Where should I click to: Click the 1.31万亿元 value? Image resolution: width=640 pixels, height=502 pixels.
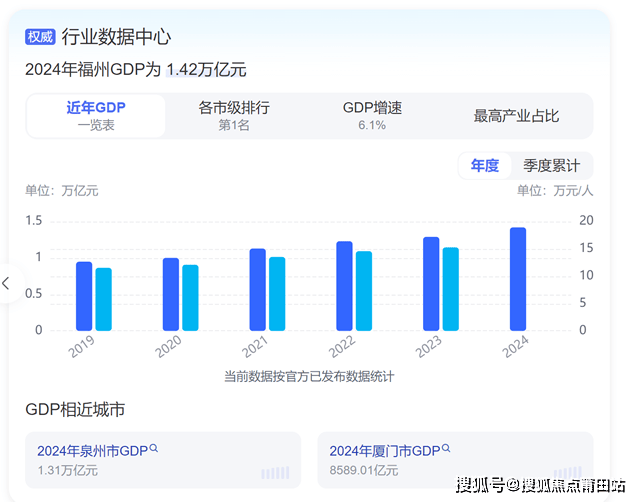pos(68,471)
